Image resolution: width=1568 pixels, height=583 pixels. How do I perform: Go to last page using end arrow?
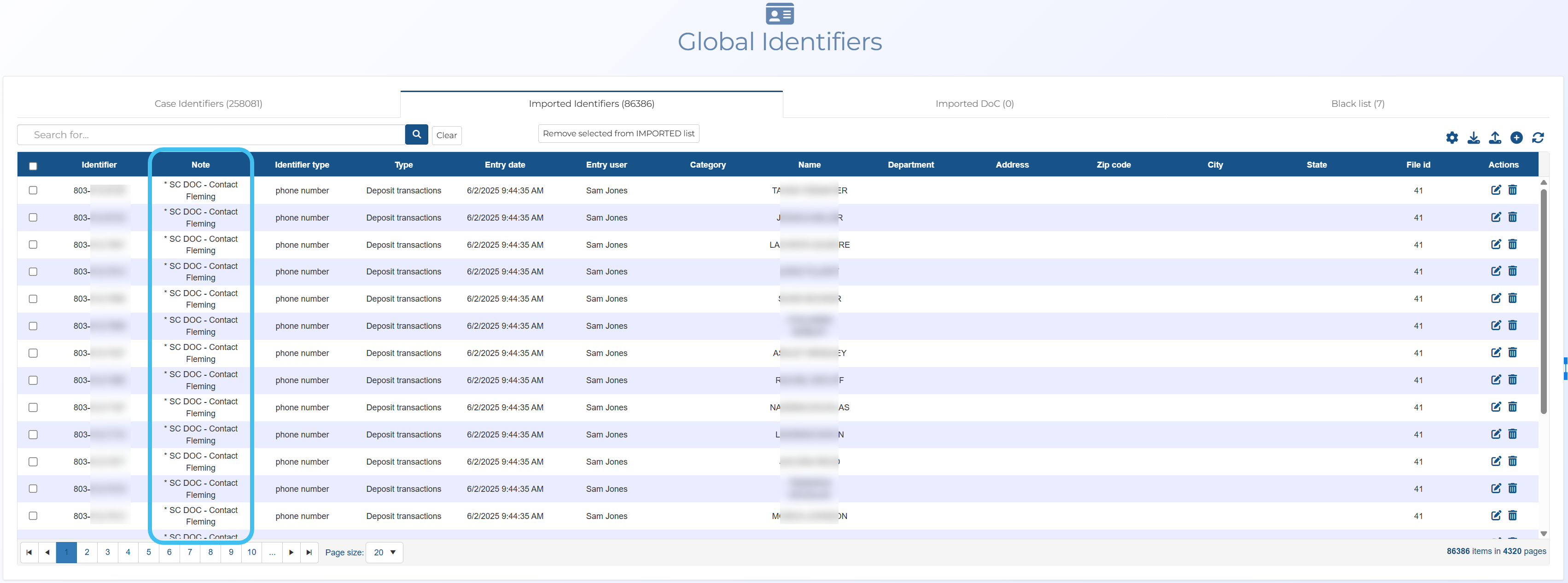(x=309, y=552)
